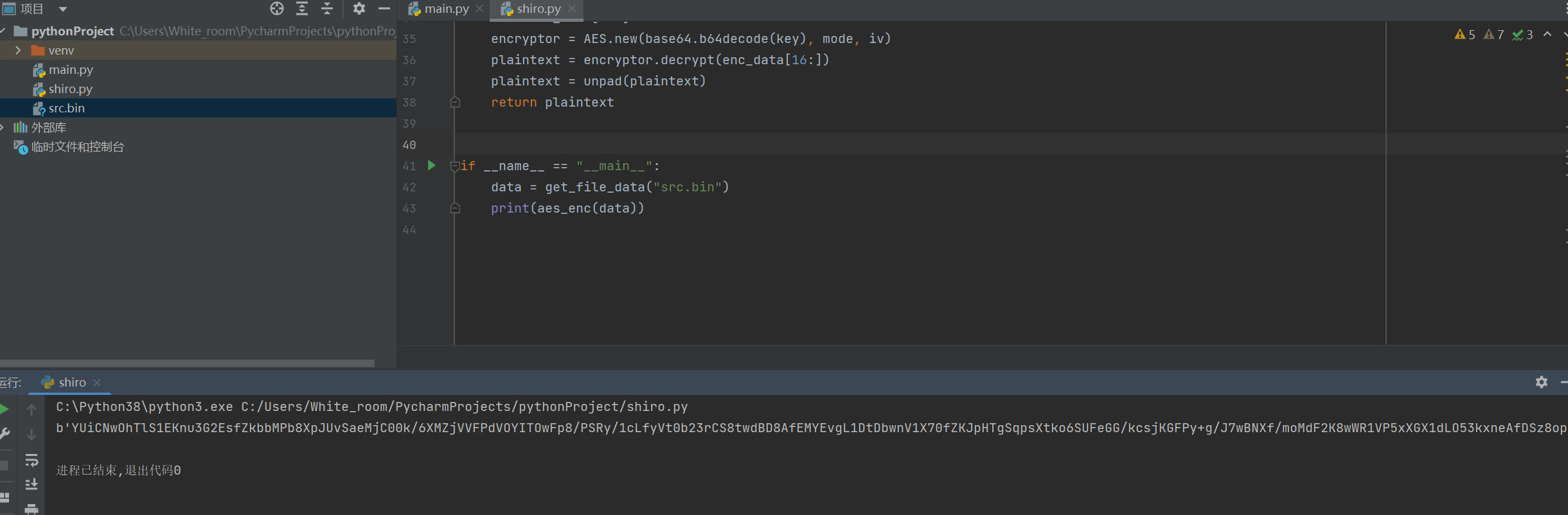
Task: Click the print icon in run toolbar
Action: point(31,509)
